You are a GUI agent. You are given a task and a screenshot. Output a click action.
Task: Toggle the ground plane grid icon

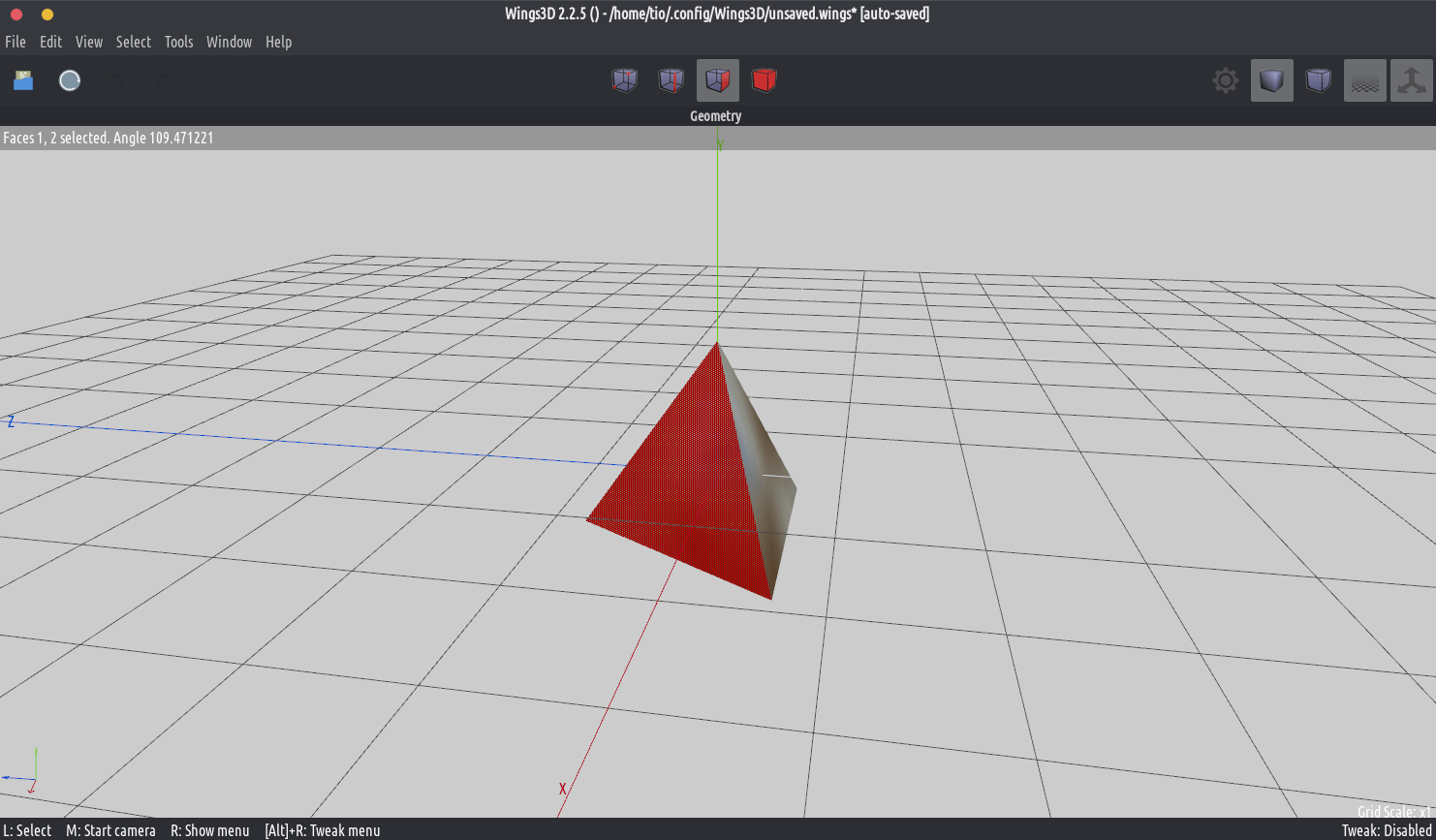(1365, 80)
